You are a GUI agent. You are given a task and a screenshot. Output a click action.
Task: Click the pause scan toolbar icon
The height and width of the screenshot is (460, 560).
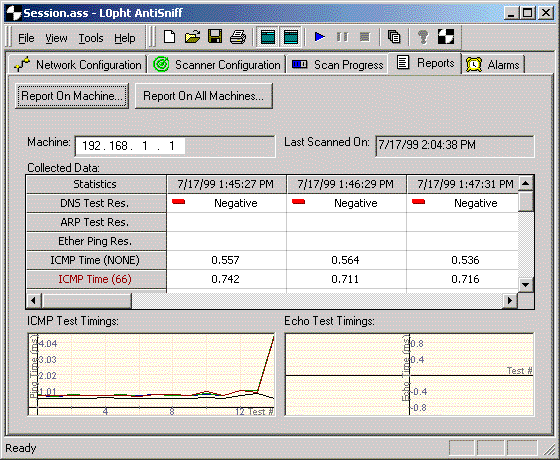pyautogui.click(x=342, y=37)
